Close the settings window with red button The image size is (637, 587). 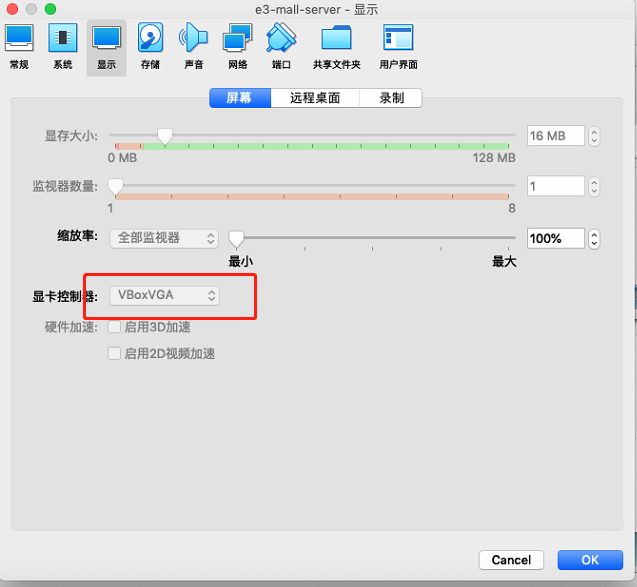12,9
